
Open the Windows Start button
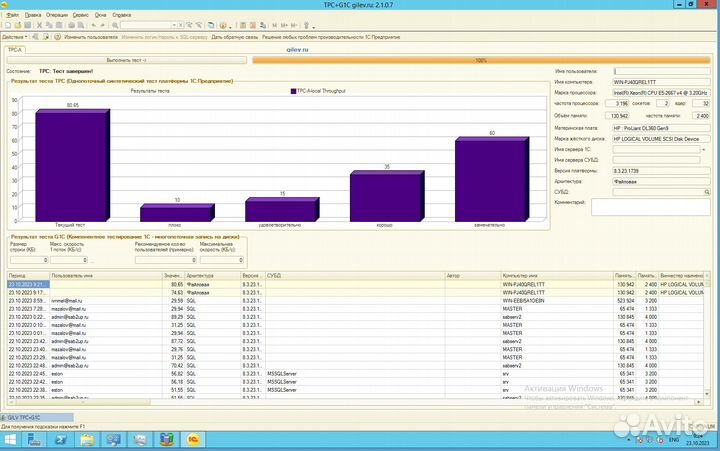click(10, 440)
